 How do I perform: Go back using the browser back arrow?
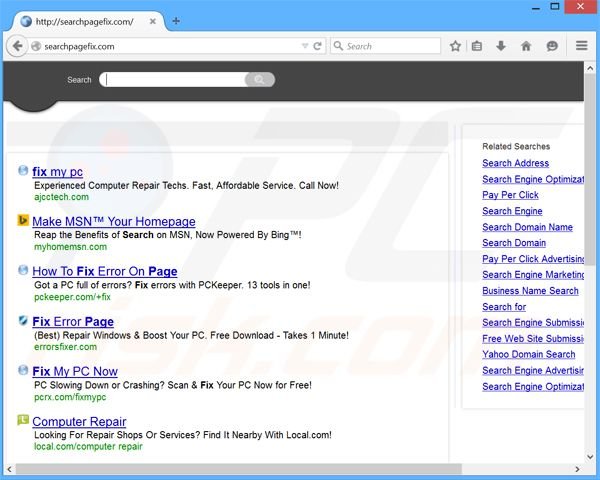pos(17,46)
